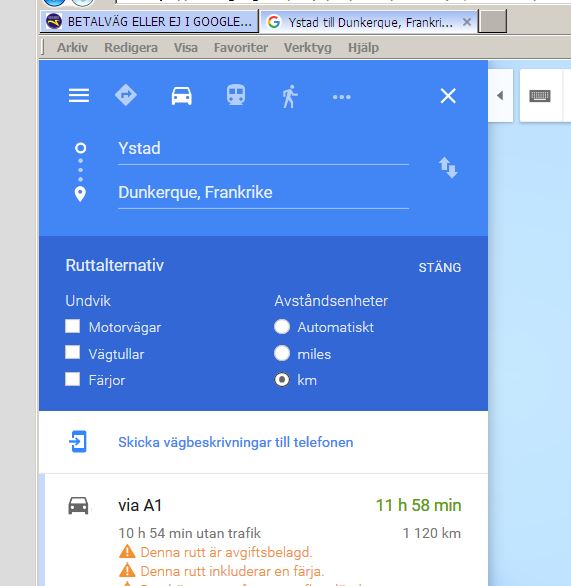Screen dimensions: 571x586
Task: Click the destination pin icon beside Dunkerque
Action: click(80, 194)
